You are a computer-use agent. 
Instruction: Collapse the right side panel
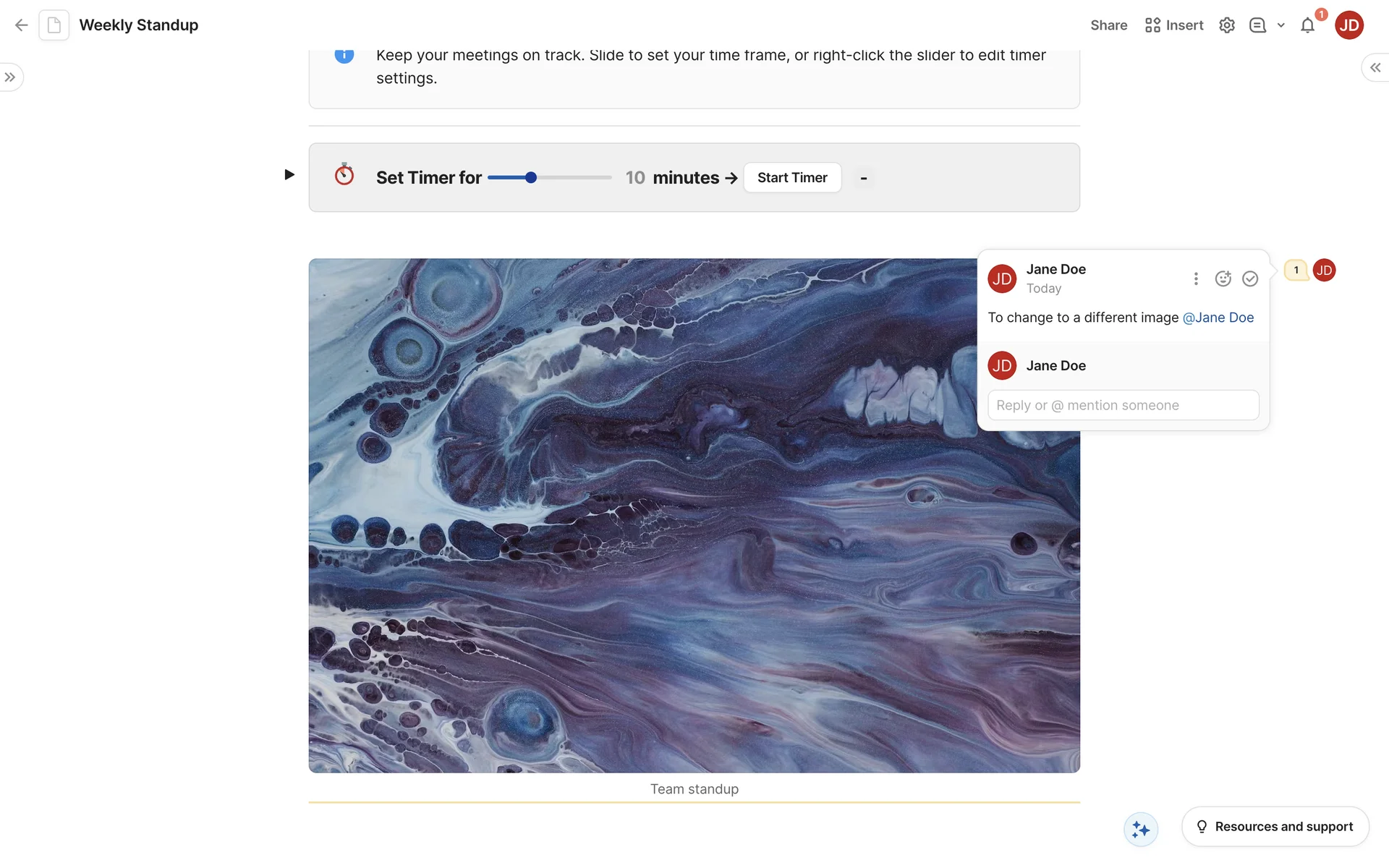click(1375, 67)
